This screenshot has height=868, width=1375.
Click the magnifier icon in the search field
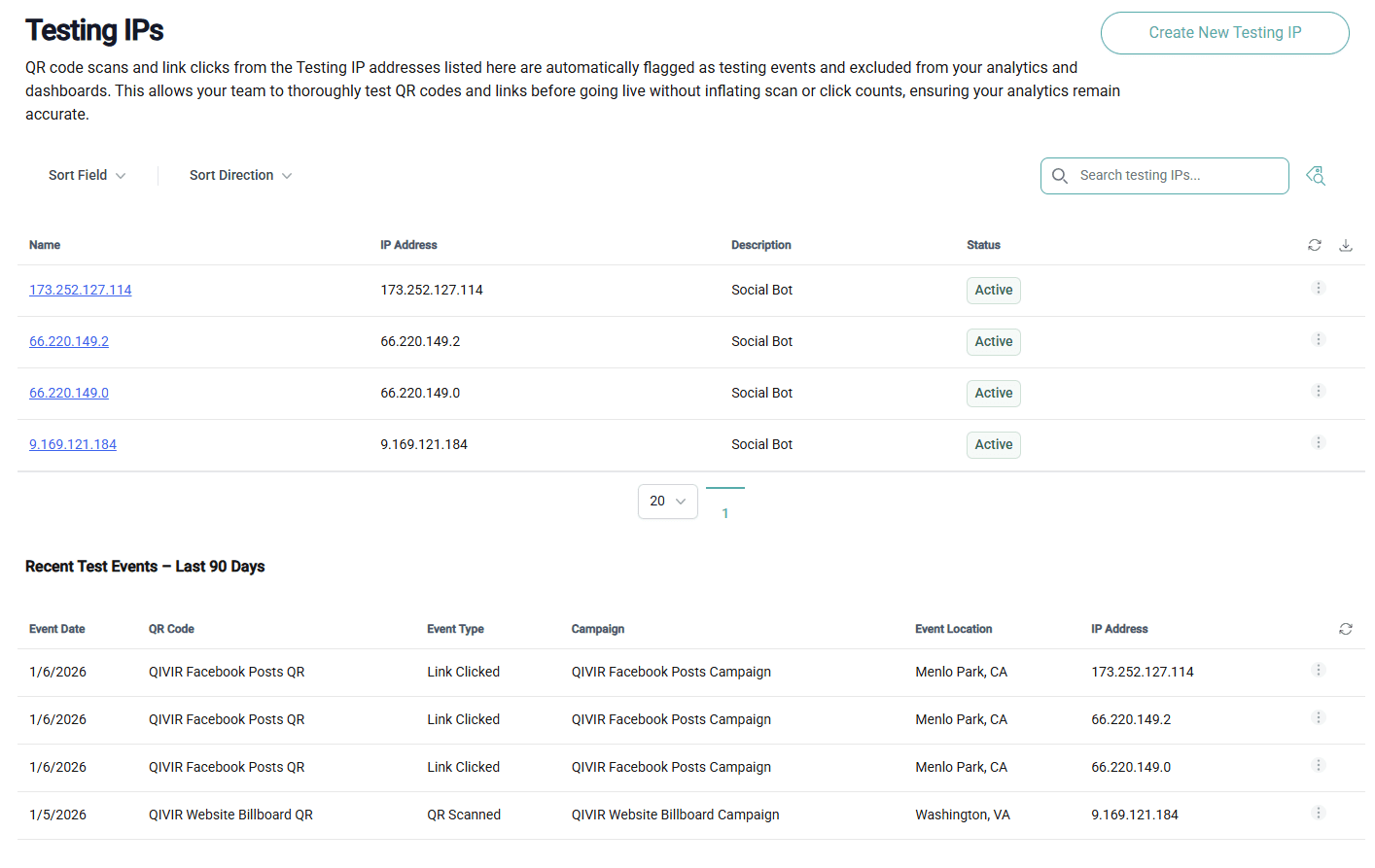1060,176
